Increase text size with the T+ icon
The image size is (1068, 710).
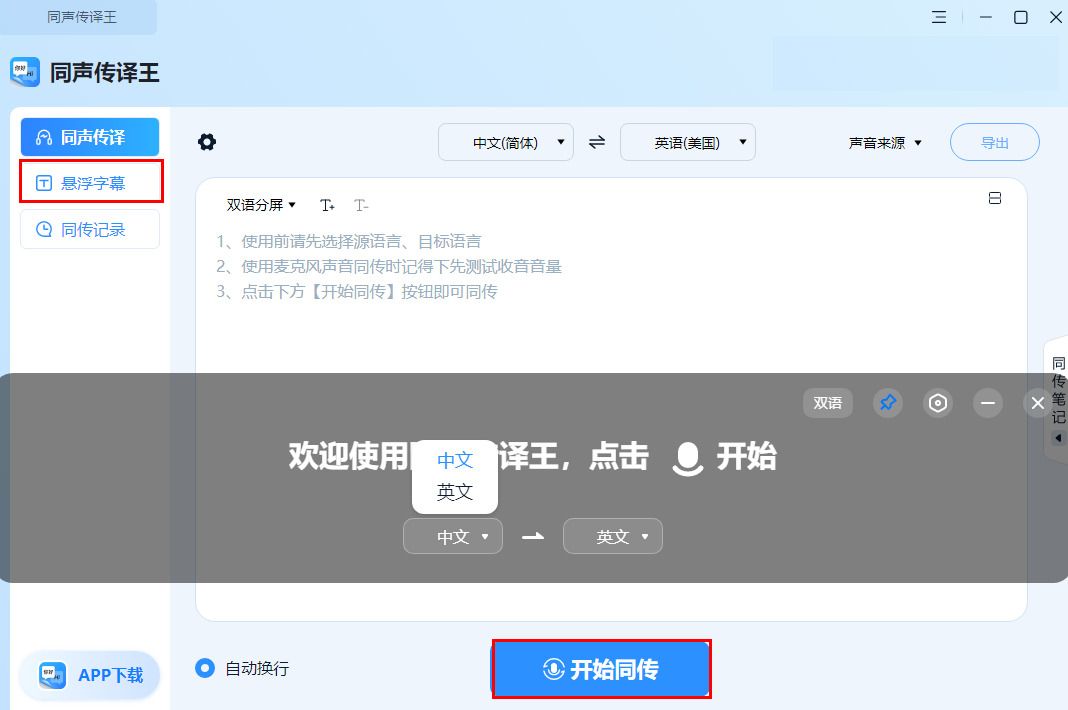pos(327,205)
